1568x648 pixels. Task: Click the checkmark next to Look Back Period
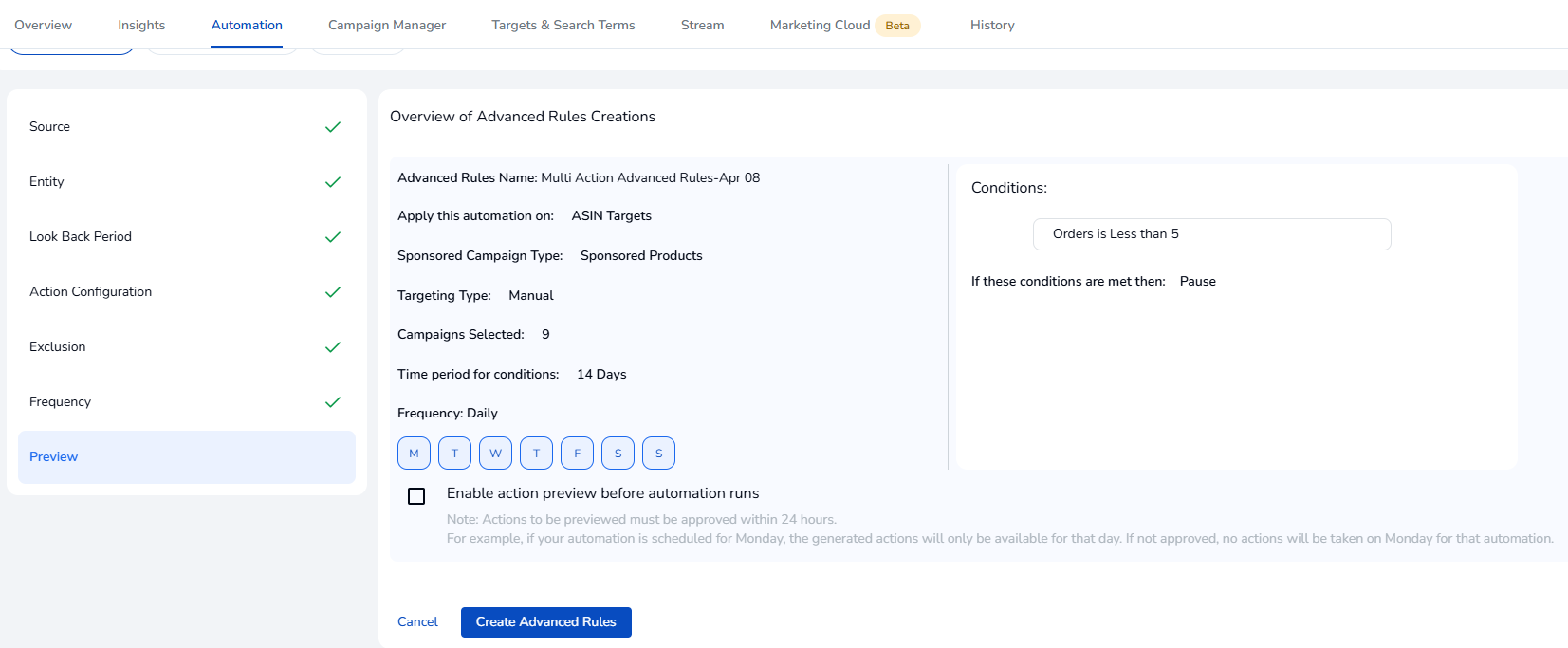click(x=332, y=237)
